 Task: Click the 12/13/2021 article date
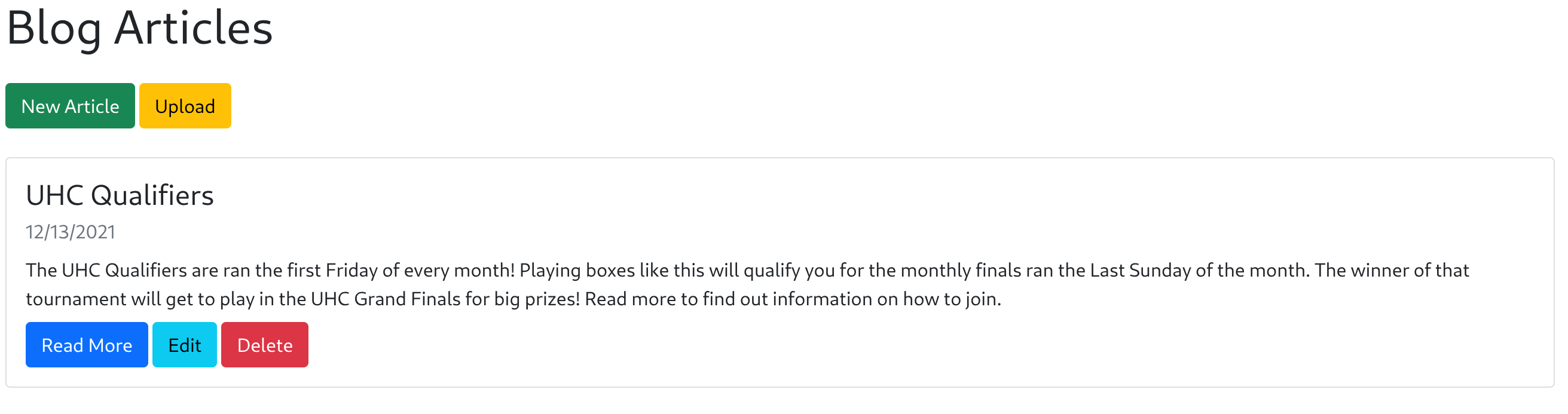(71, 232)
